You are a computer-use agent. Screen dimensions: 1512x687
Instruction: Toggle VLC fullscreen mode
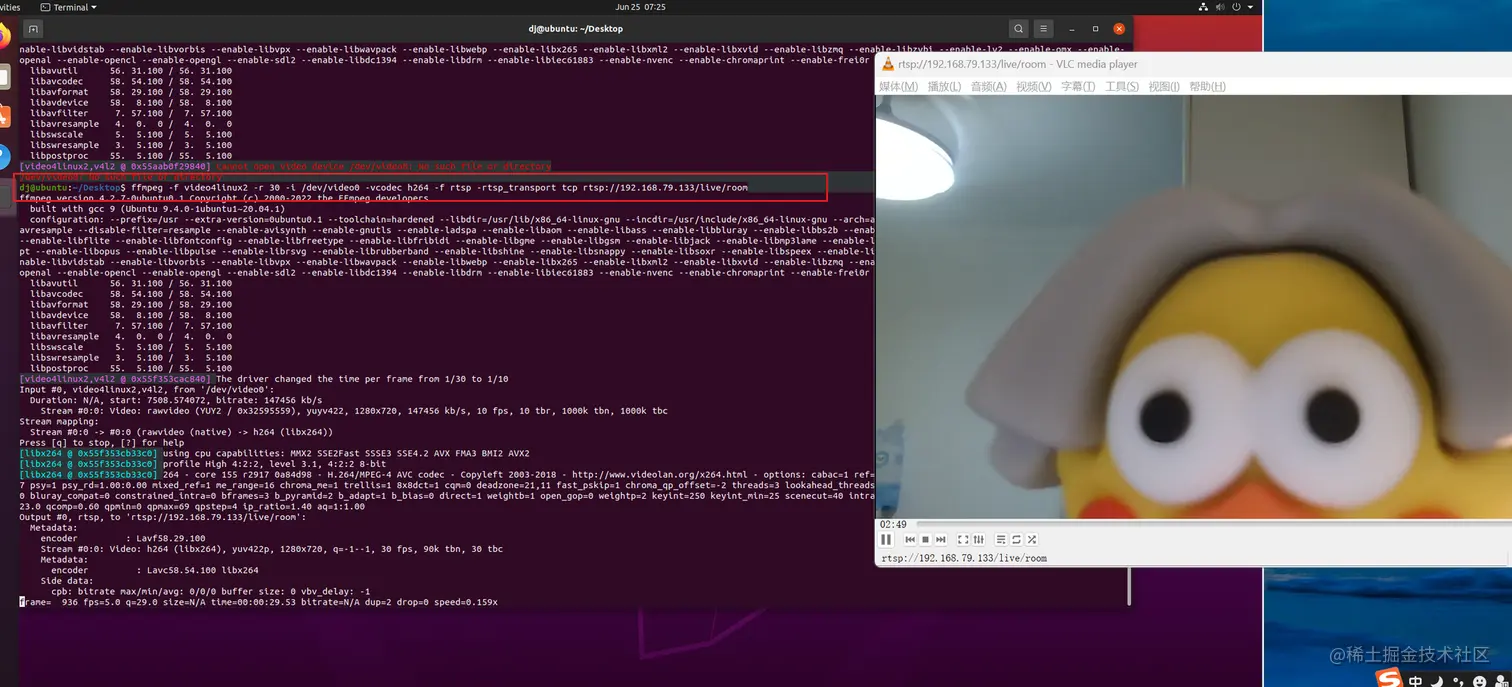pyautogui.click(x=963, y=540)
